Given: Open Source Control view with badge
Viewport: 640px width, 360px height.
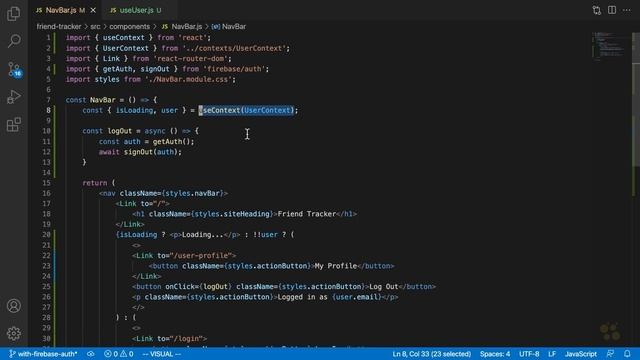Looking at the screenshot, I should pos(14,69).
